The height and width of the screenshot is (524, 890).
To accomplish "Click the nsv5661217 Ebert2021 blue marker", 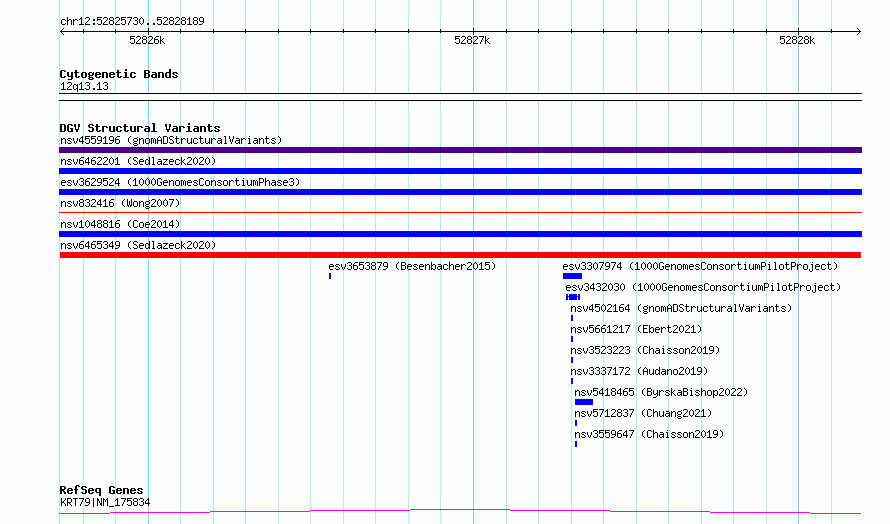I will pyautogui.click(x=572, y=339).
